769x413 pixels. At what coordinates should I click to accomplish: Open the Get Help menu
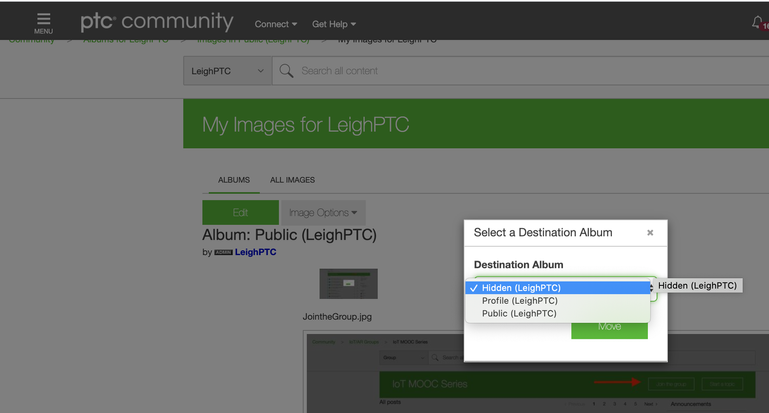point(333,24)
